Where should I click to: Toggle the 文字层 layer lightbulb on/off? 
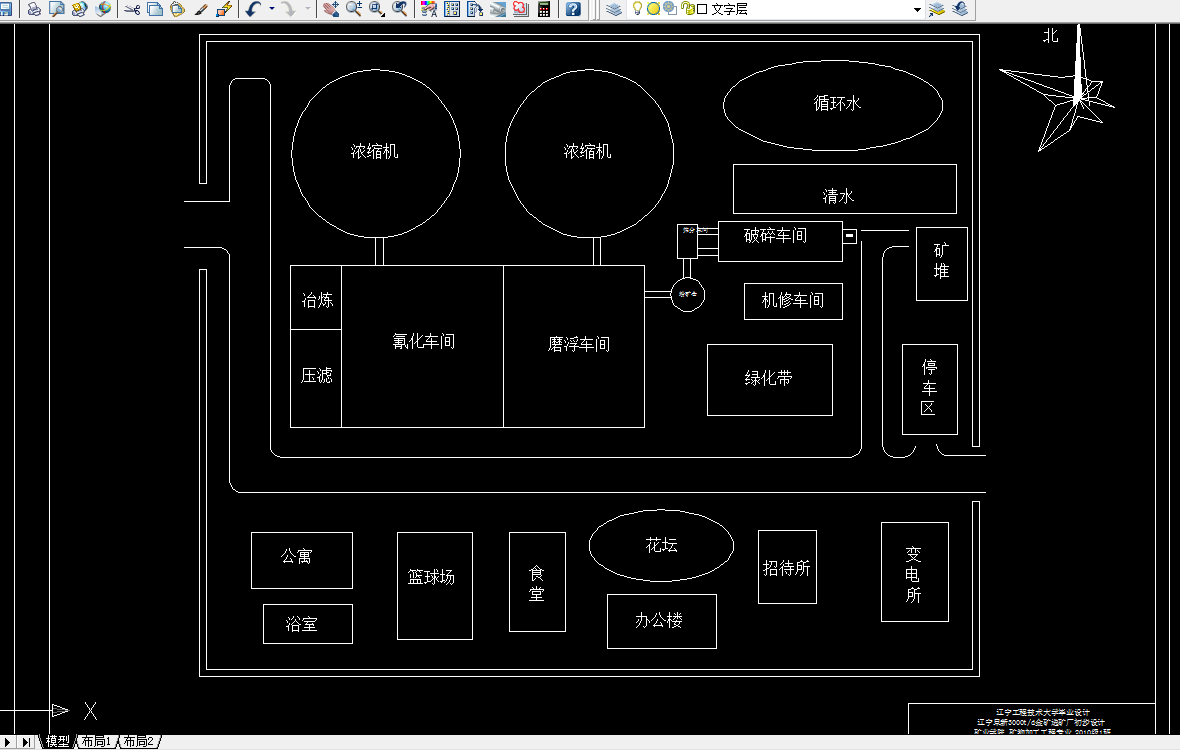[637, 10]
